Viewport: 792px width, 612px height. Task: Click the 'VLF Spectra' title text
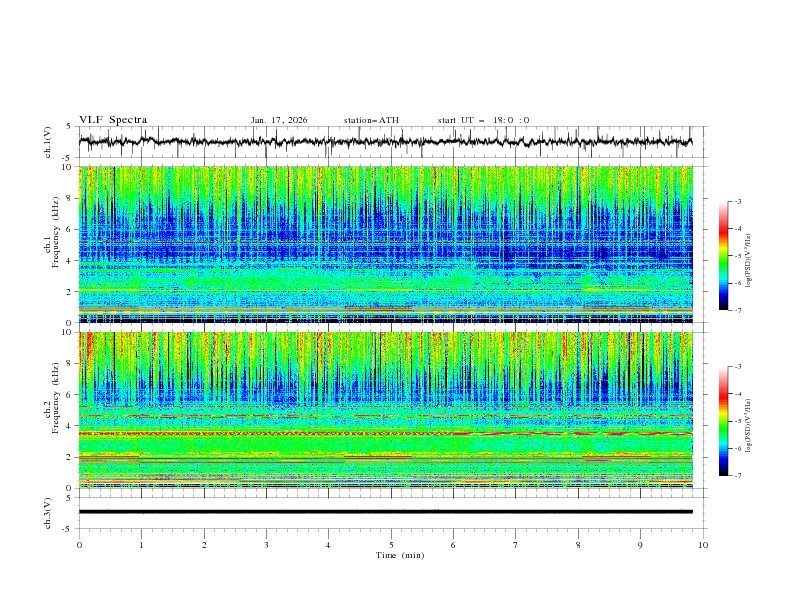[x=113, y=120]
